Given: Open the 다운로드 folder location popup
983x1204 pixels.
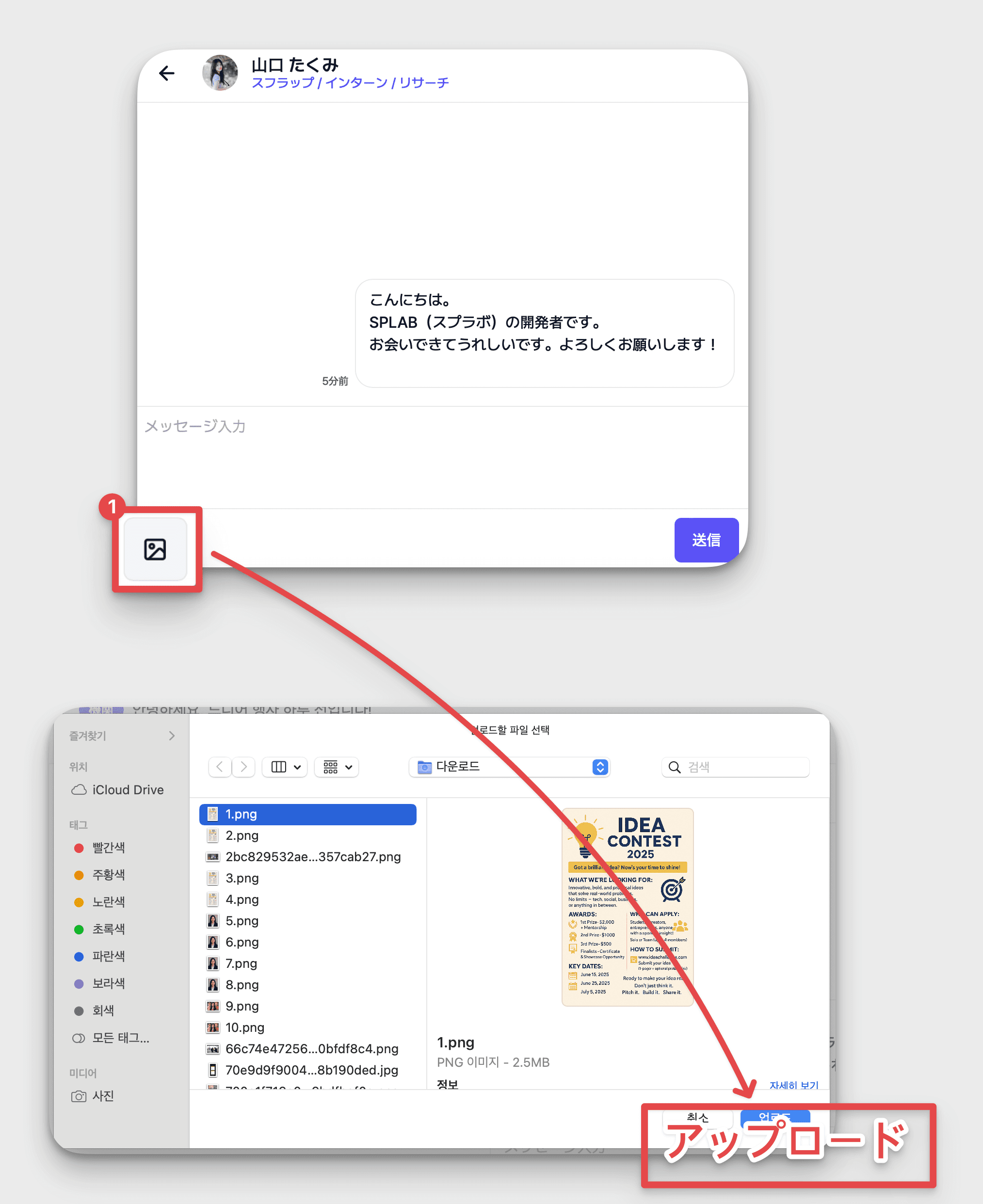Looking at the screenshot, I should tap(509, 767).
